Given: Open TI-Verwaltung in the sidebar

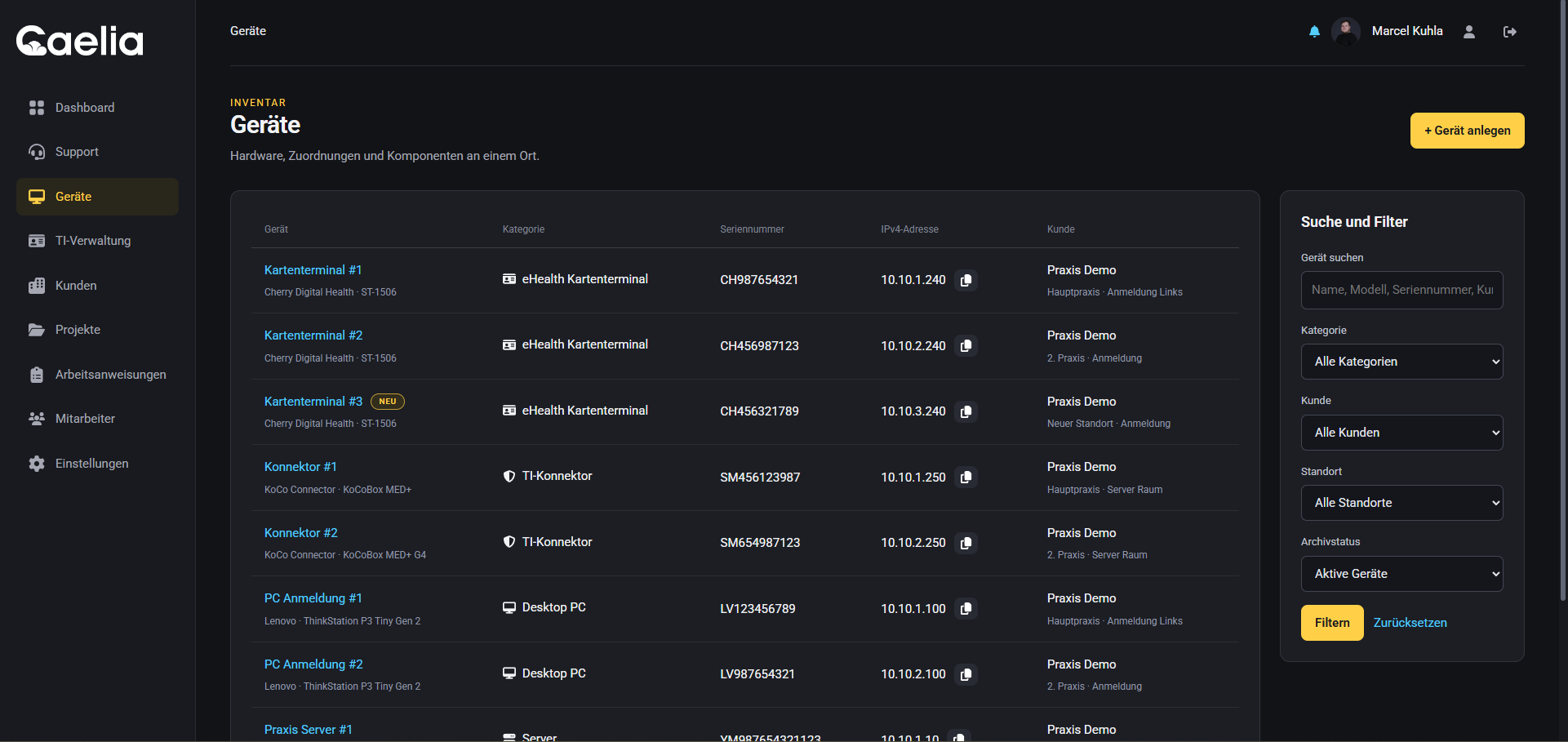Looking at the screenshot, I should tap(97, 241).
